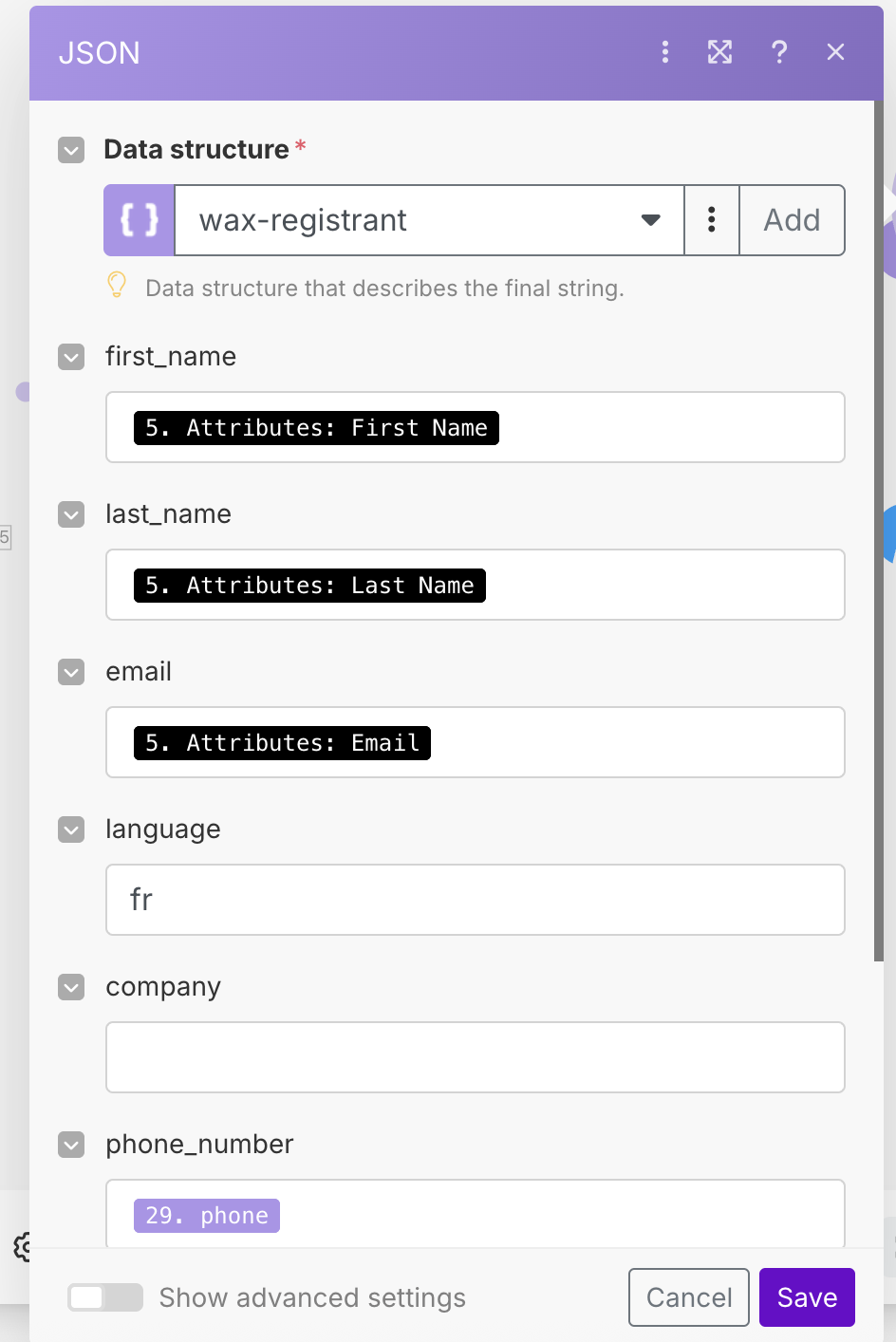Click the empty company input field
Screen dimensions: 896x1342
[x=475, y=1057]
